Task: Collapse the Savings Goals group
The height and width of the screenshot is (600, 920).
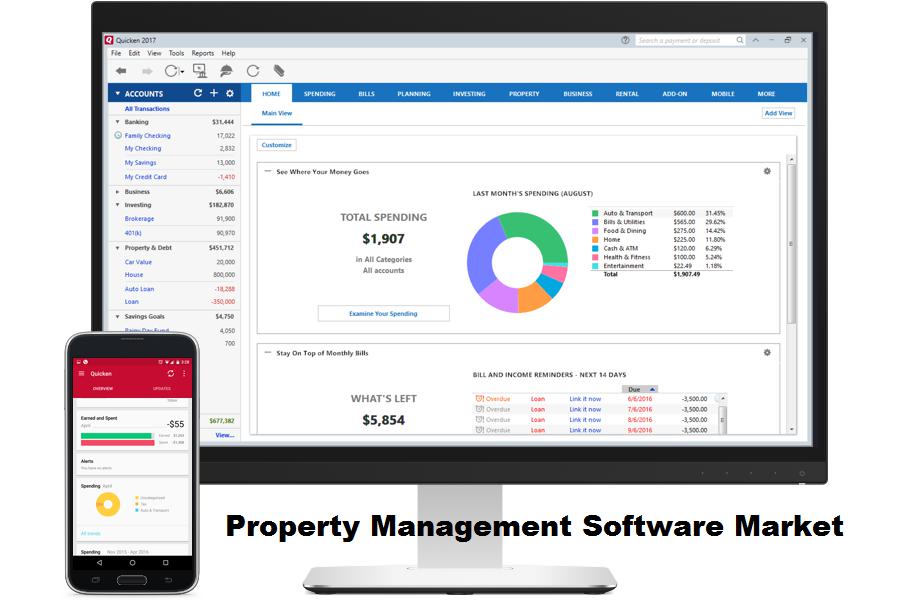Action: point(117,317)
